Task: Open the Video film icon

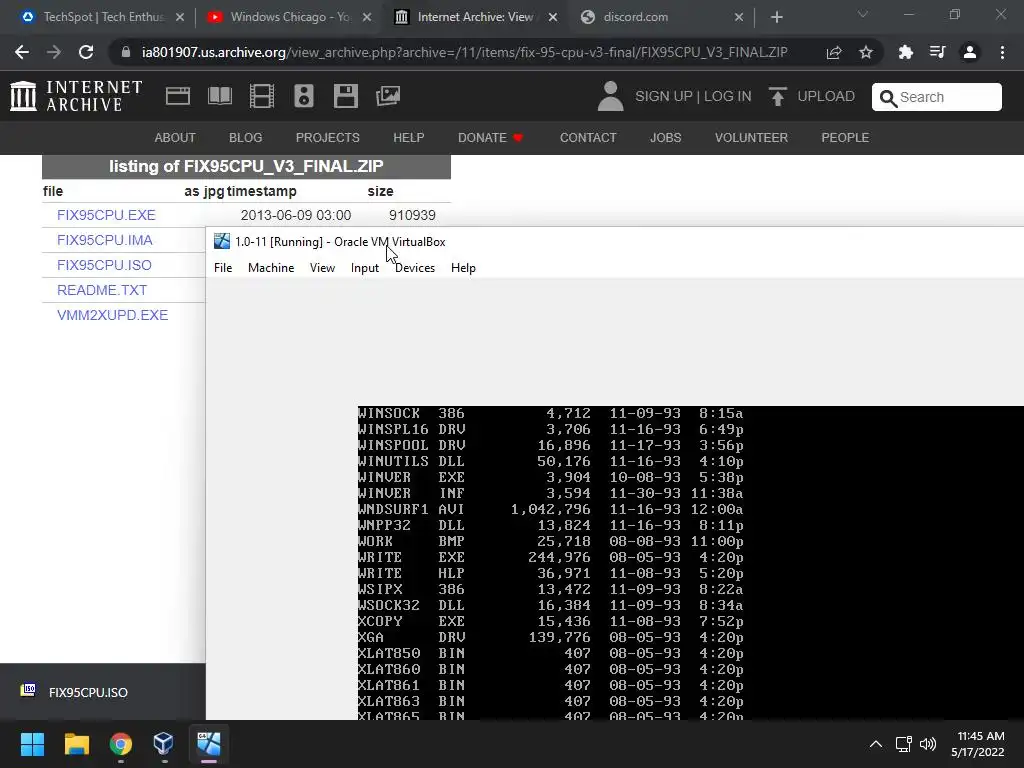Action: click(x=262, y=96)
